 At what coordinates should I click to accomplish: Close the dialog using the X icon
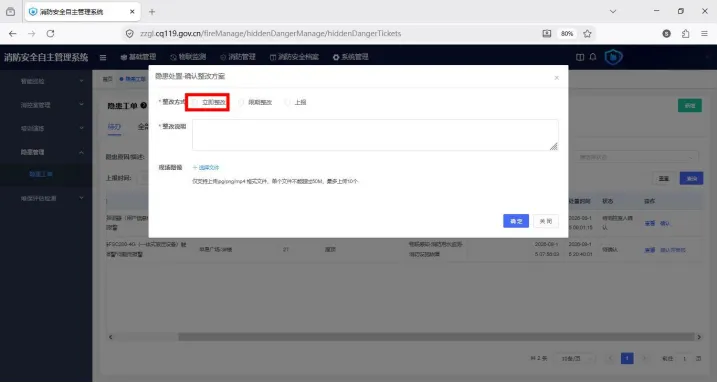[x=556, y=78]
